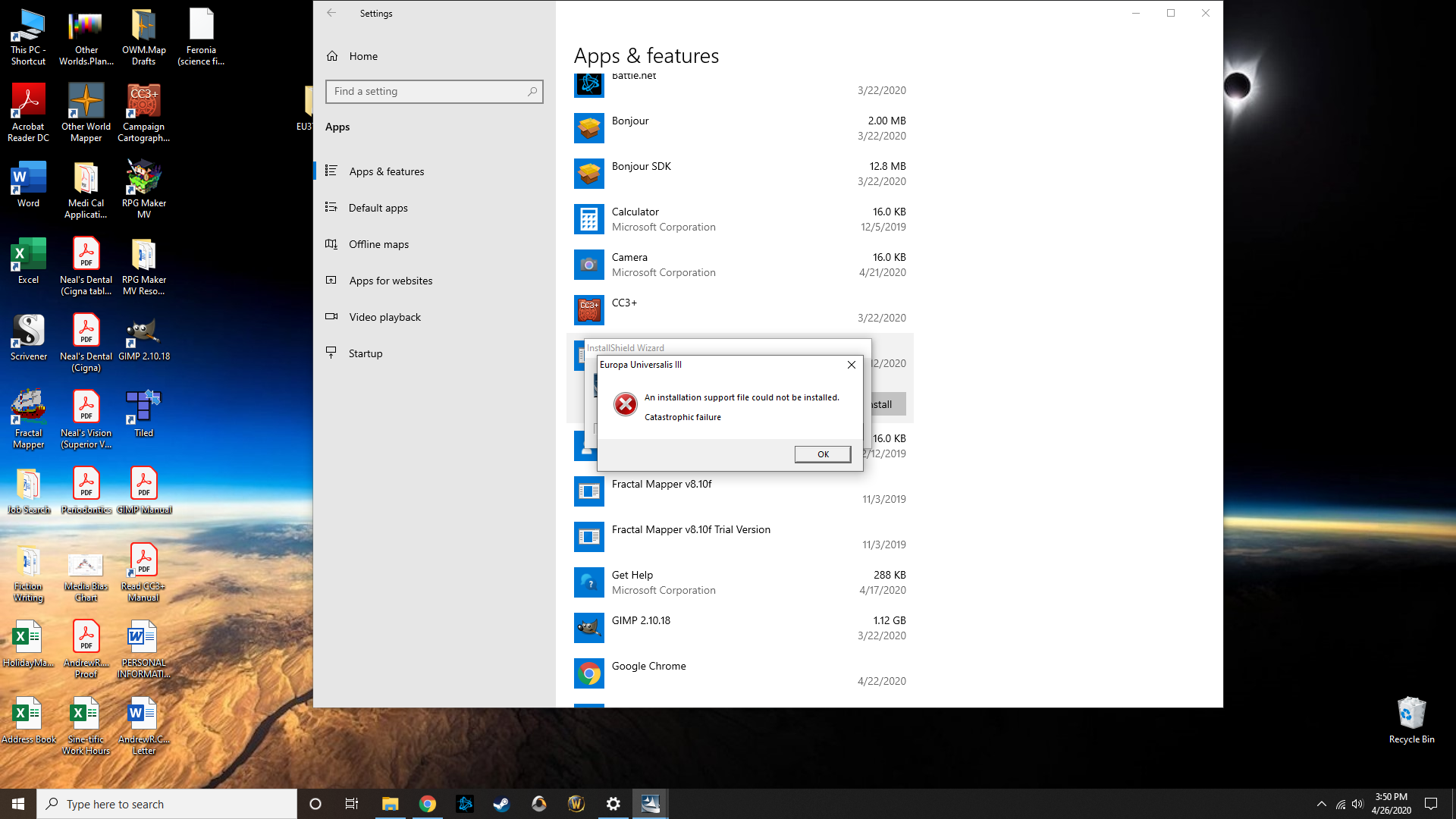Click the GIMP 2.10.18 list icon

pos(589,628)
